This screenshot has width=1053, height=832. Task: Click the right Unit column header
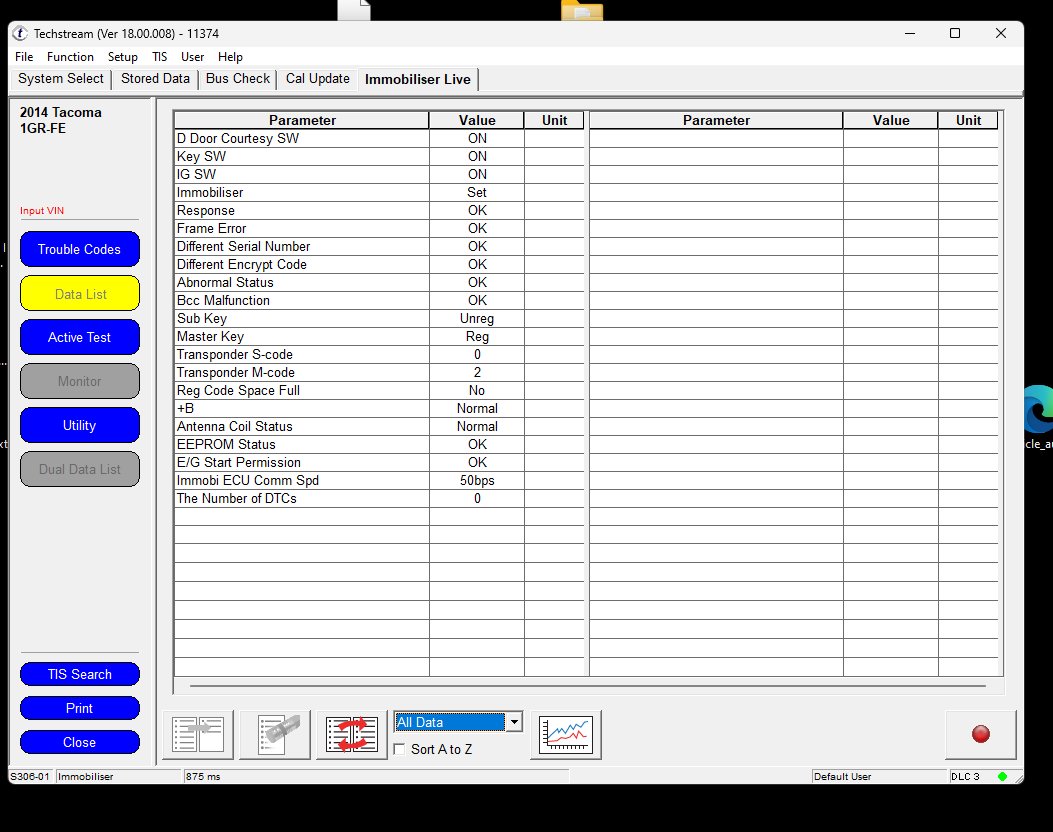(968, 120)
